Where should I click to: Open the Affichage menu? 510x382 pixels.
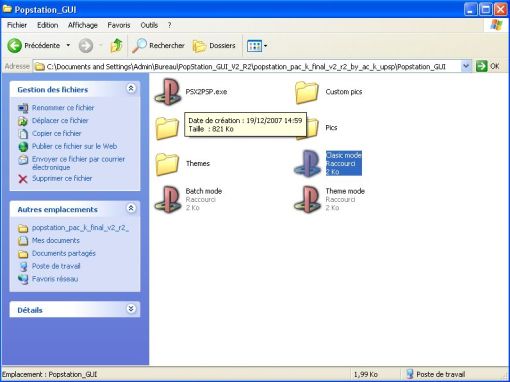[x=83, y=25]
